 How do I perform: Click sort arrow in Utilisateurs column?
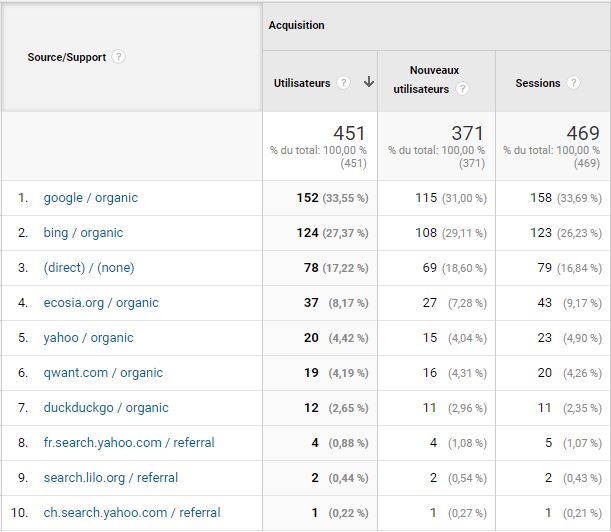(369, 82)
